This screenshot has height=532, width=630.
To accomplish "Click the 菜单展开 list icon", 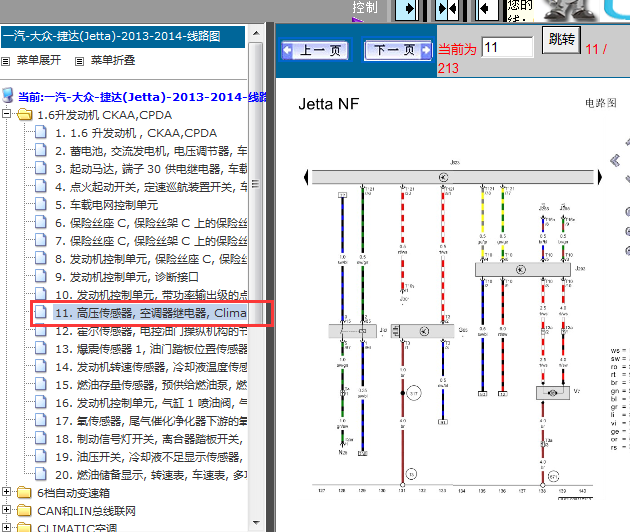I will click(6, 61).
